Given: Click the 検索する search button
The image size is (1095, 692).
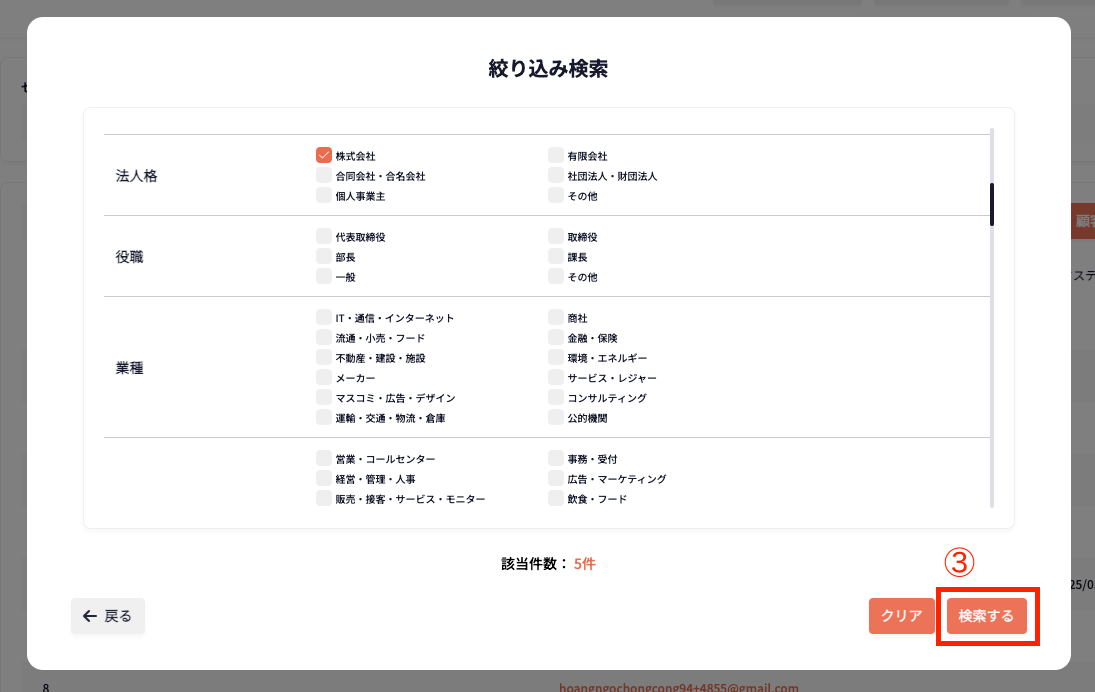Looking at the screenshot, I should click(986, 616).
